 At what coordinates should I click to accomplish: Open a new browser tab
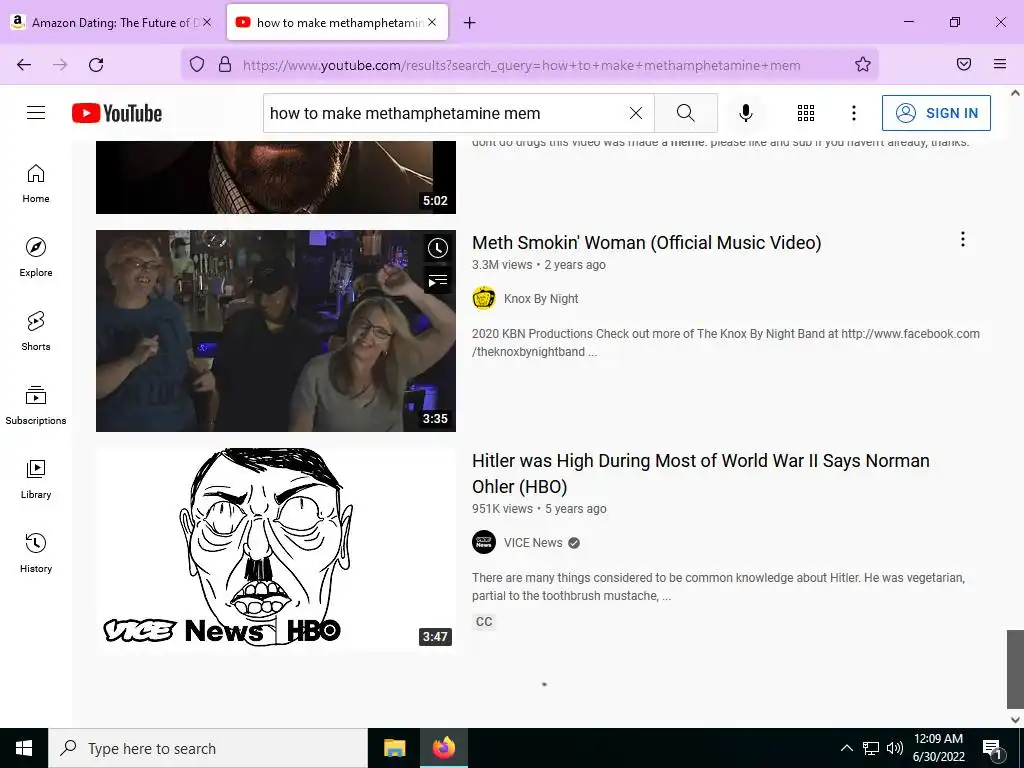(470, 23)
